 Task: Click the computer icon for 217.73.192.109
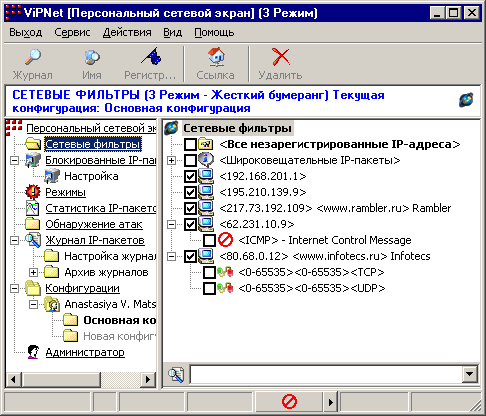coord(206,208)
